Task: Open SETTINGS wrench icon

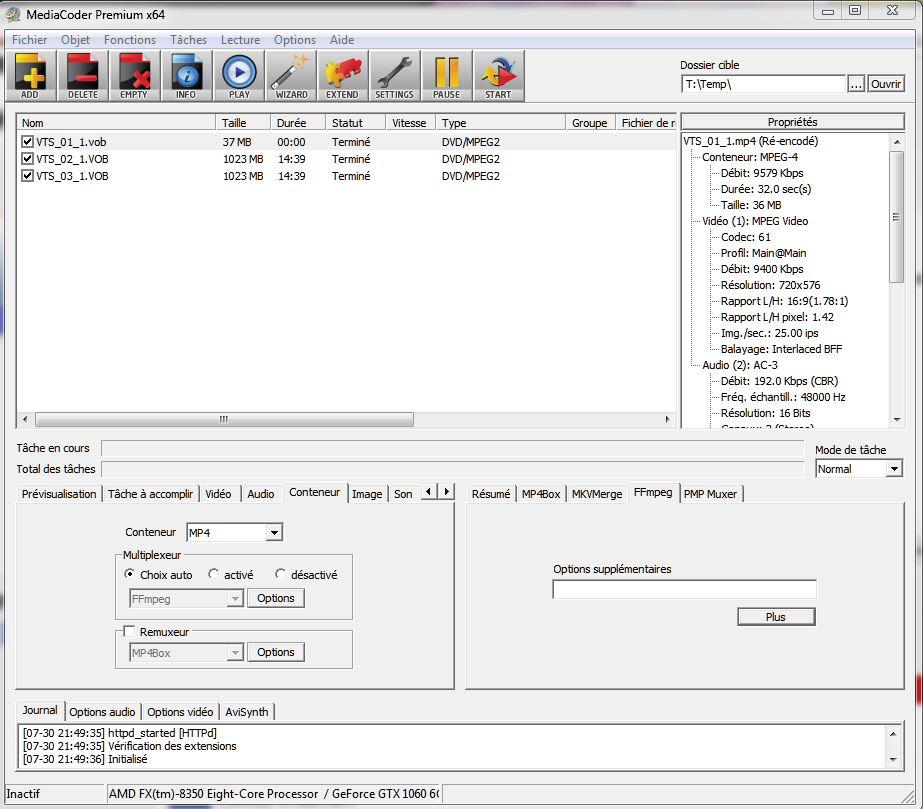Action: (394, 76)
